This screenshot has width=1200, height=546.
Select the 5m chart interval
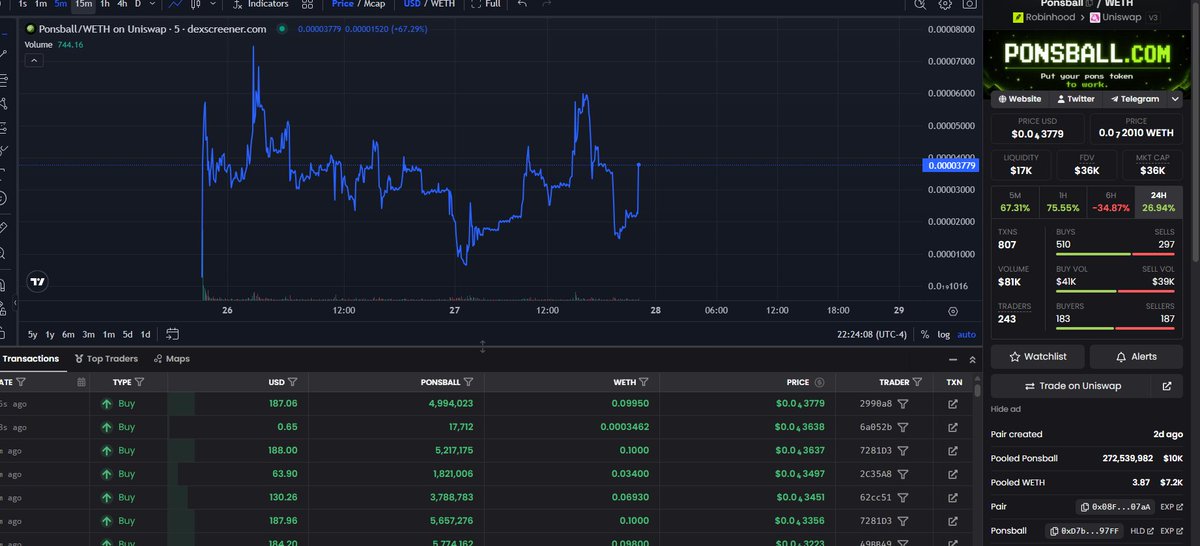click(61, 4)
